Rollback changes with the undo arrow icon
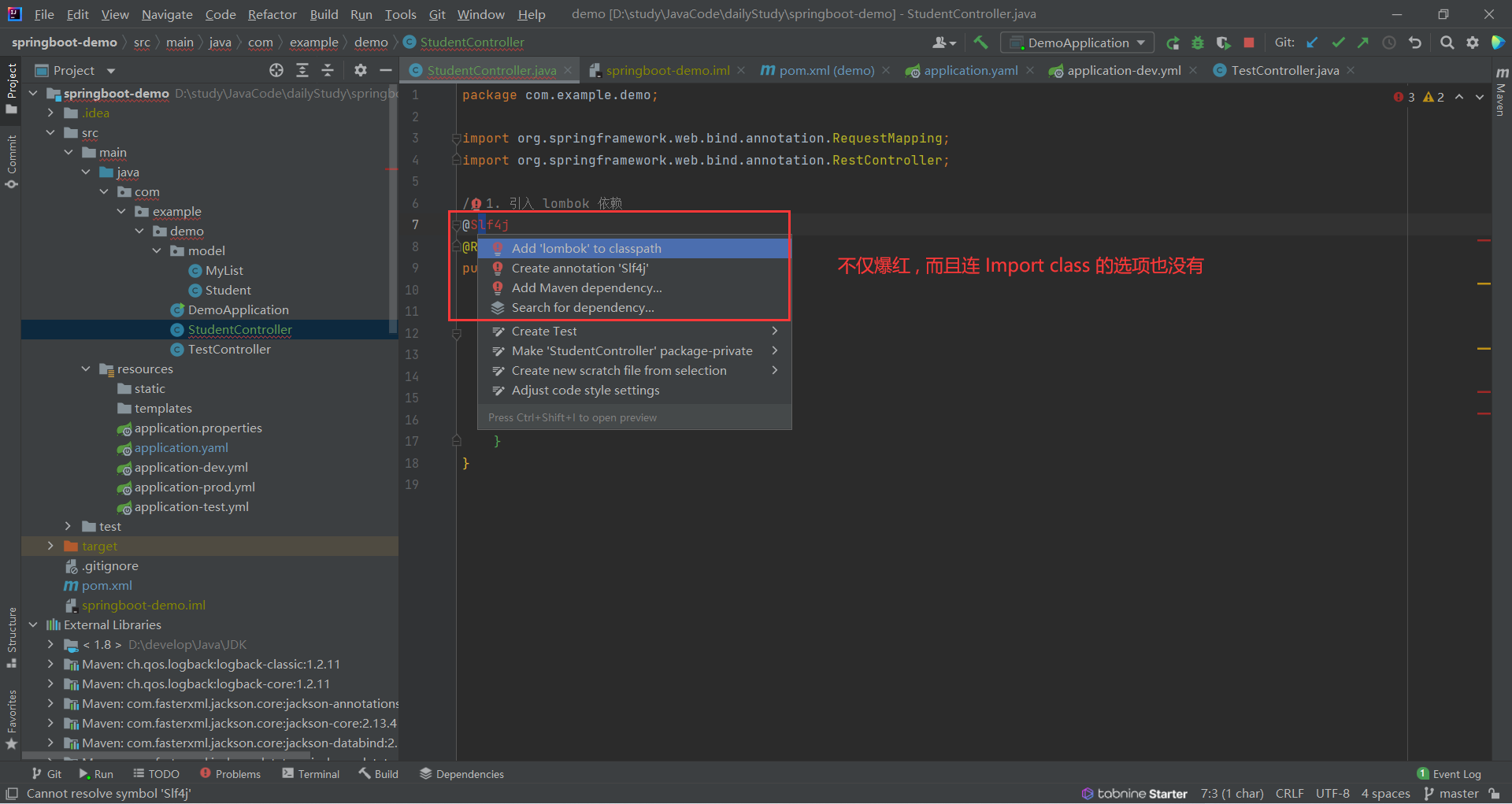This screenshot has width=1512, height=804. point(1415,43)
